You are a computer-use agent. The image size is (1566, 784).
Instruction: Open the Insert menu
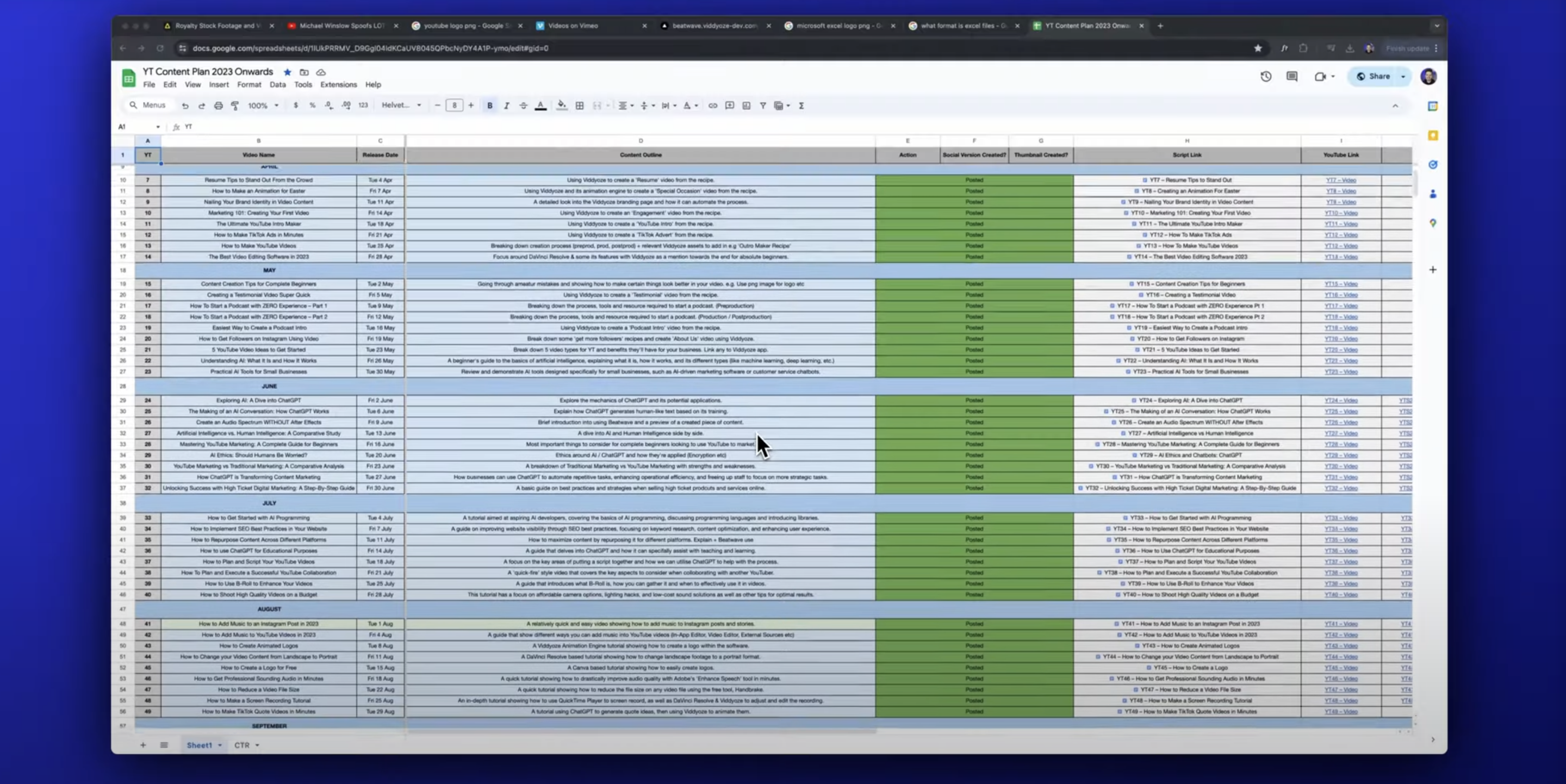[x=219, y=85]
